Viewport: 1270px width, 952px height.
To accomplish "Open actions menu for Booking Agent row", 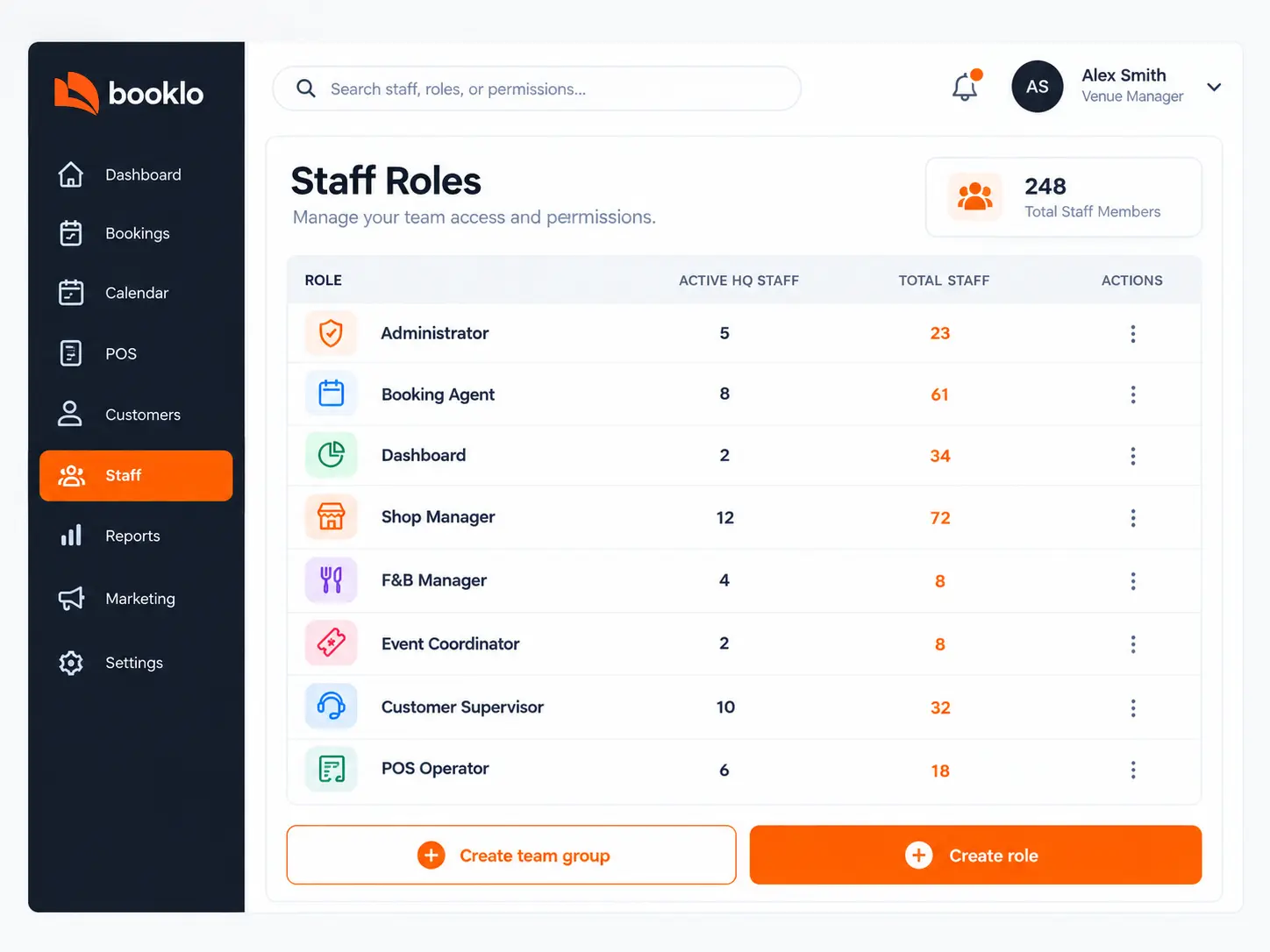I will [x=1133, y=394].
